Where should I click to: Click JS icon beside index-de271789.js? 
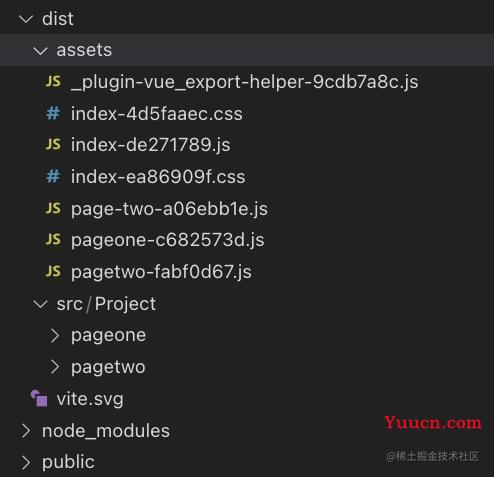tap(53, 145)
